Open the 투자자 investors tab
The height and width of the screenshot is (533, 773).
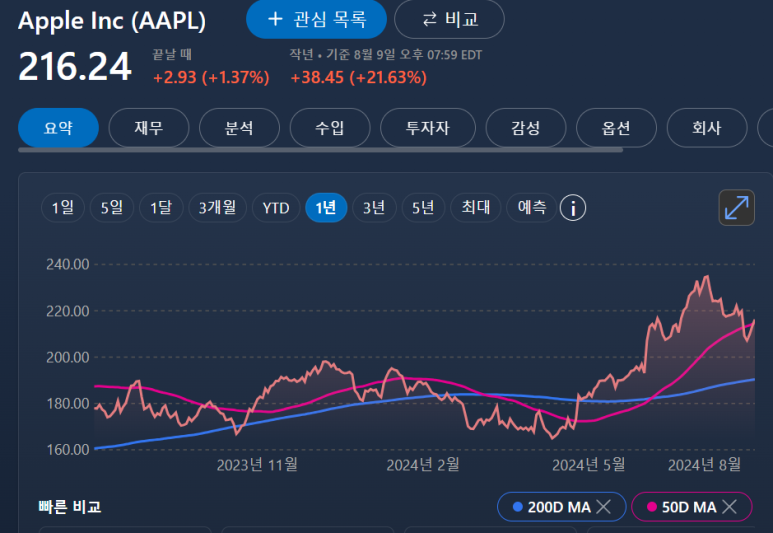(428, 128)
